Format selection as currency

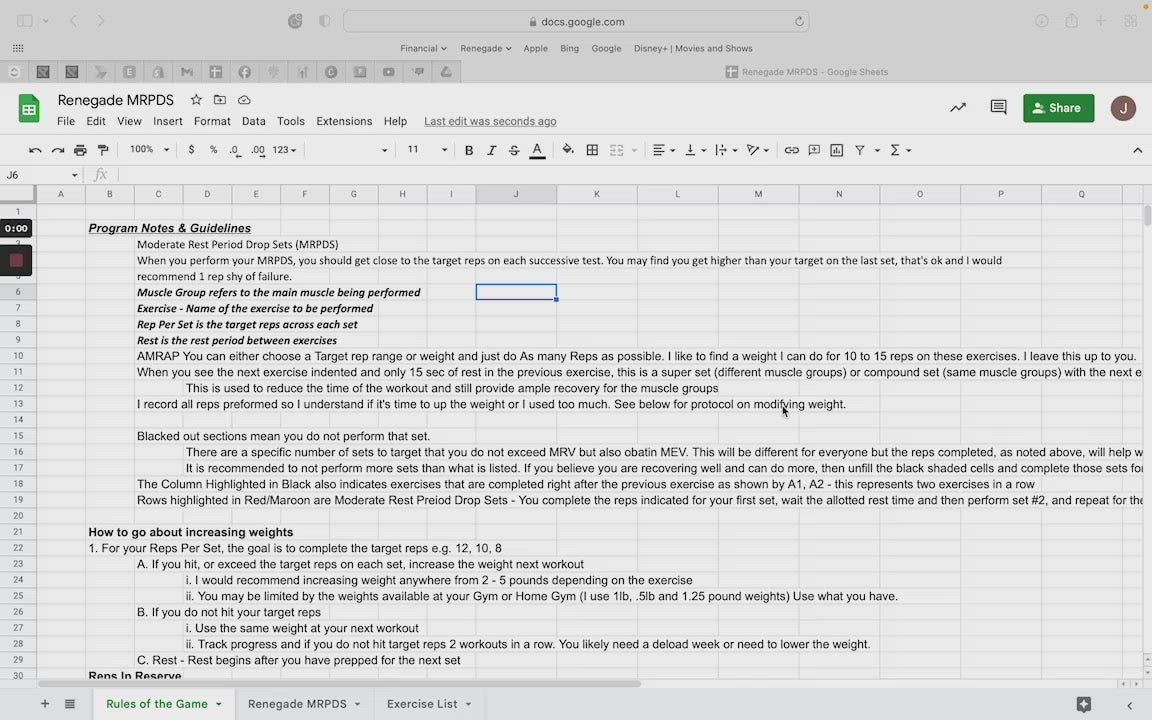pos(191,150)
